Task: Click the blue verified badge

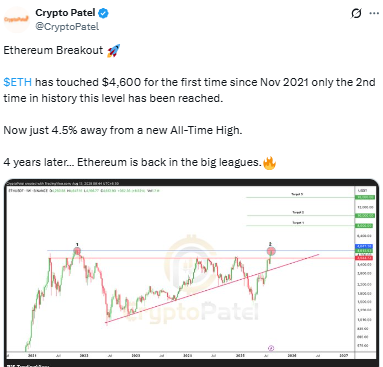Action: (104, 13)
